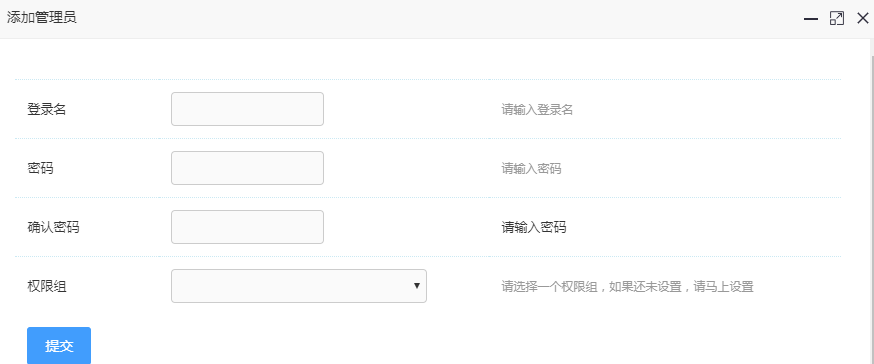Open the 权限组 dropdown list

(299, 287)
